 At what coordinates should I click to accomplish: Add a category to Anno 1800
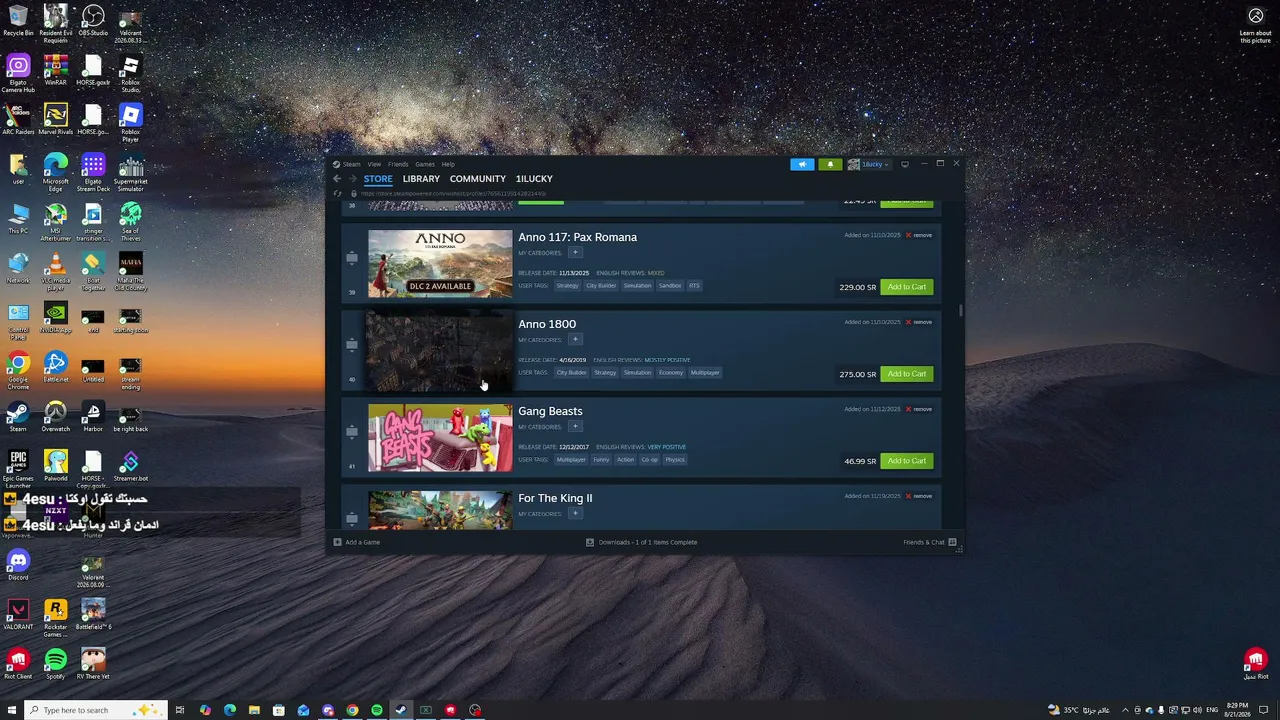tap(575, 340)
